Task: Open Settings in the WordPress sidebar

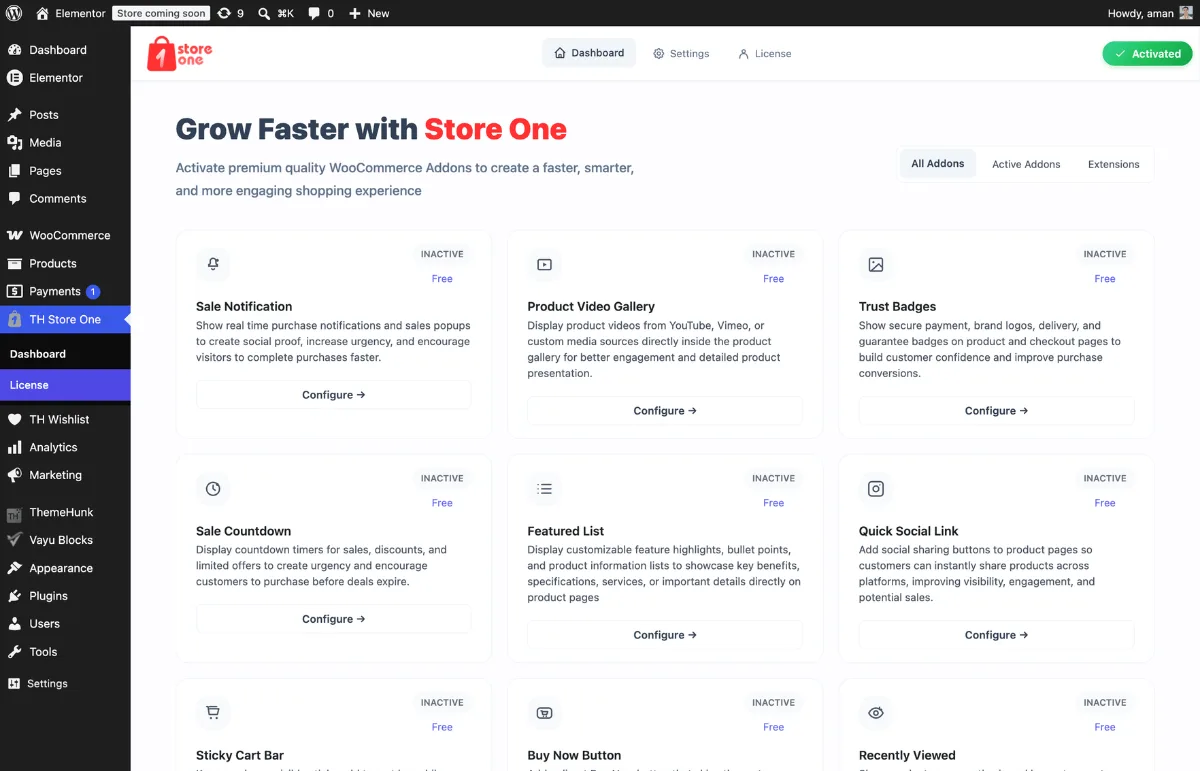Action: click(x=65, y=684)
